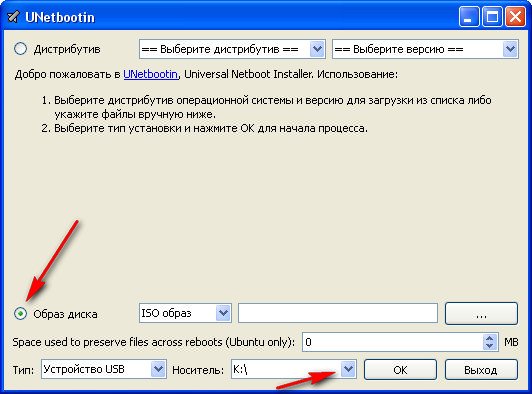This screenshot has height=394, width=532.
Task: Click the UNetbootin title bar app icon
Action: [x=13, y=17]
